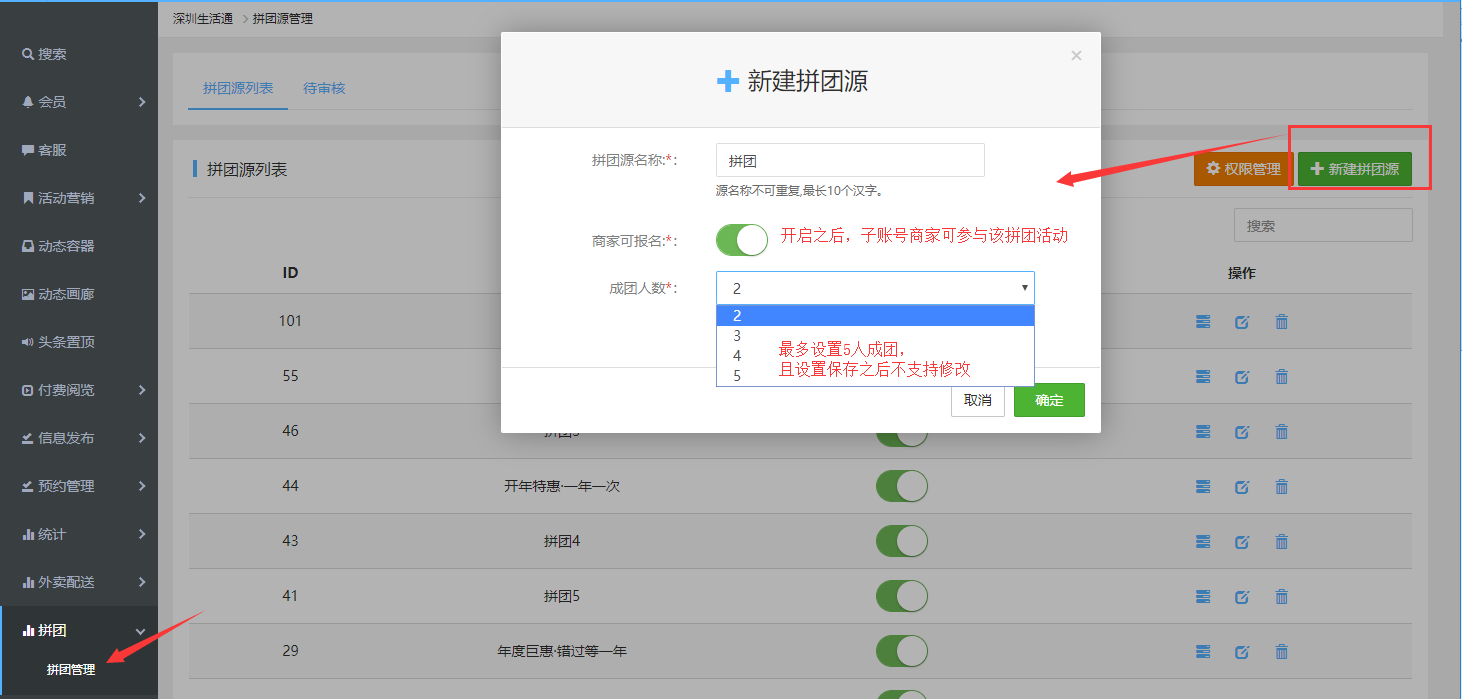Click the 取消 button
This screenshot has height=699, width=1462.
pos(977,400)
